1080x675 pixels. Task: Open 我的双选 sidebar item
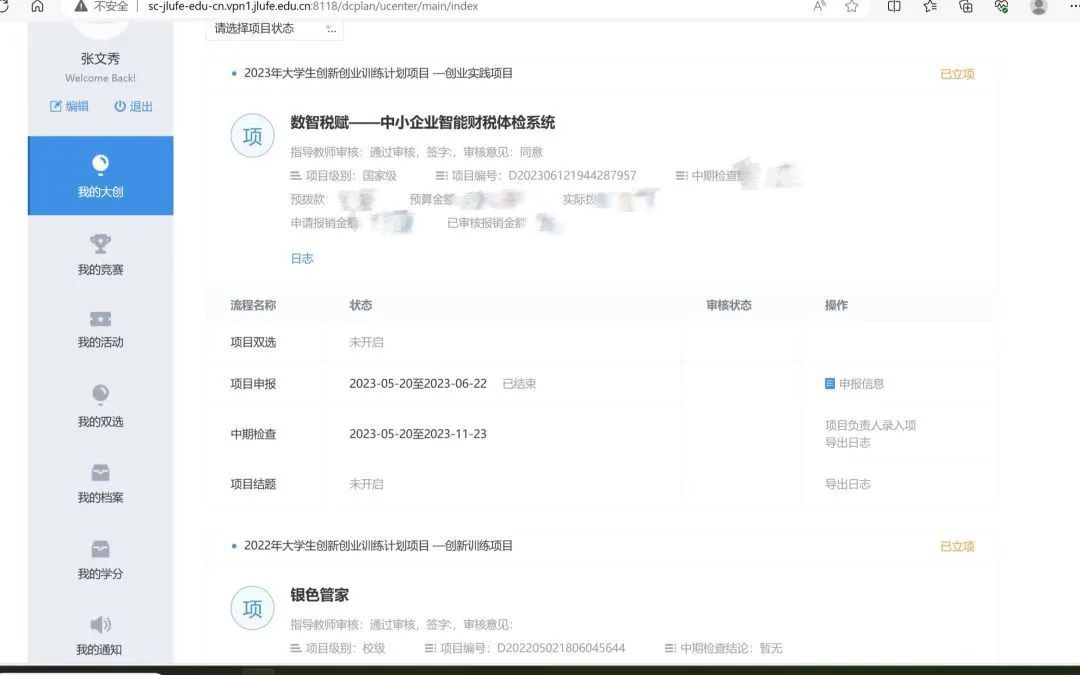pyautogui.click(x=101, y=406)
